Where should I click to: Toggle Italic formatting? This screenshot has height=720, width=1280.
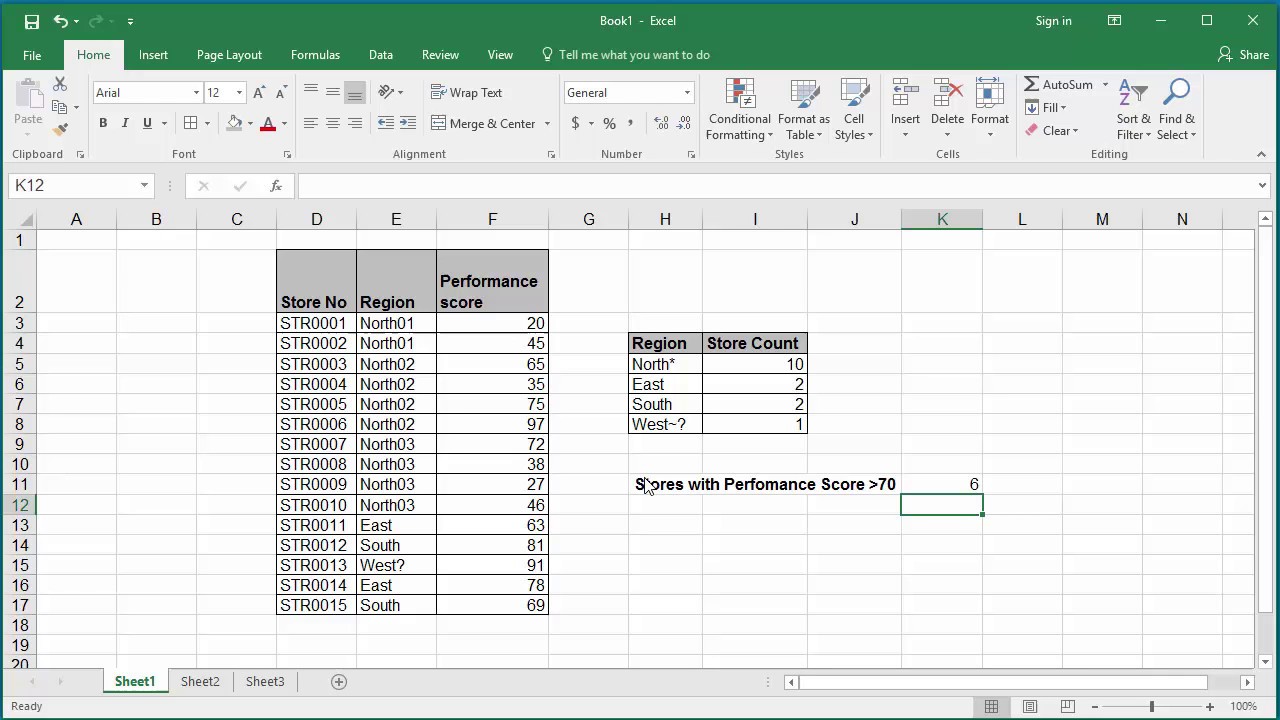click(125, 123)
